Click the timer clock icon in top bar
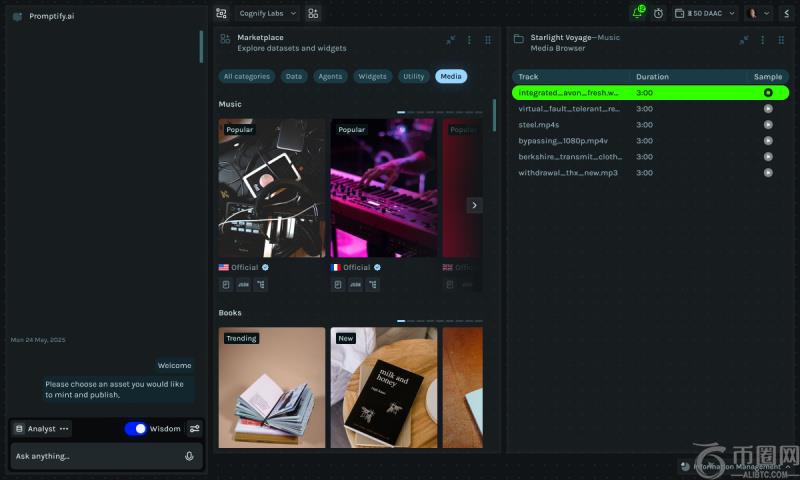This screenshot has width=800, height=480. click(x=658, y=13)
